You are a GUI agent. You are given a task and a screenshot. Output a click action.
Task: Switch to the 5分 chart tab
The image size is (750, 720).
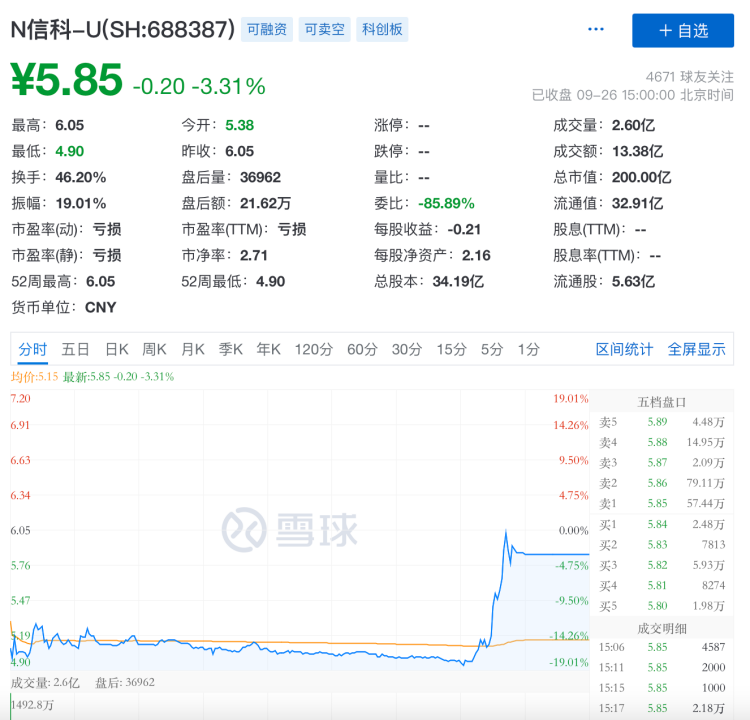point(492,349)
